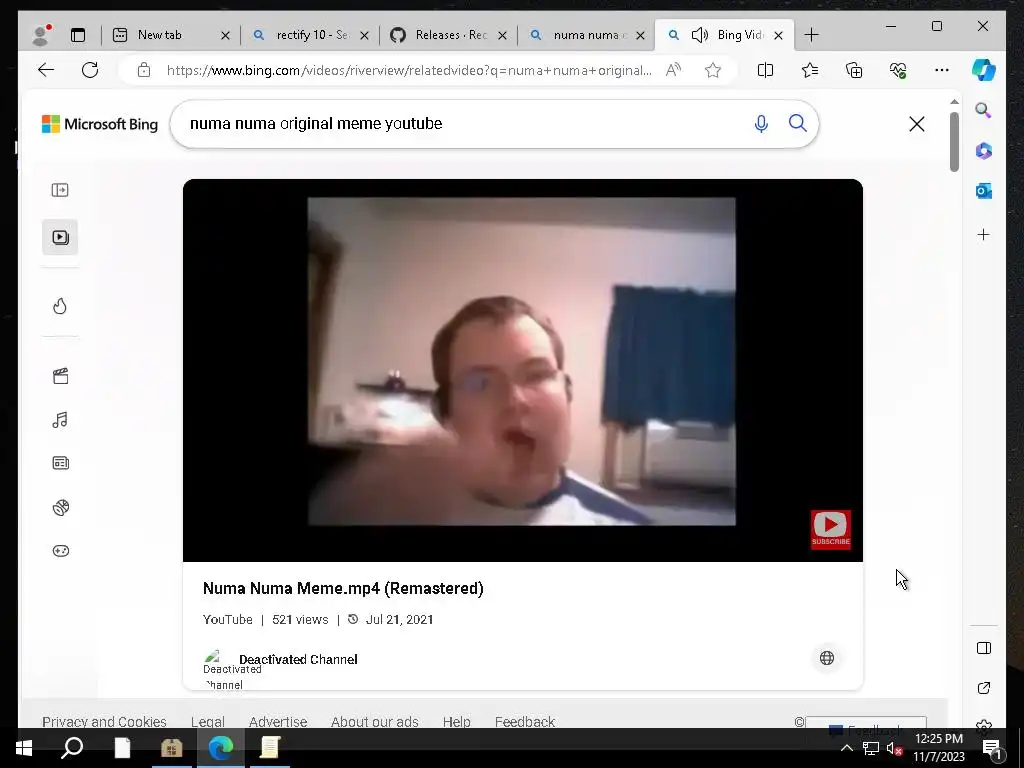Screen dimensions: 1024x768
Task: Add this page to favorites
Action: point(712,70)
